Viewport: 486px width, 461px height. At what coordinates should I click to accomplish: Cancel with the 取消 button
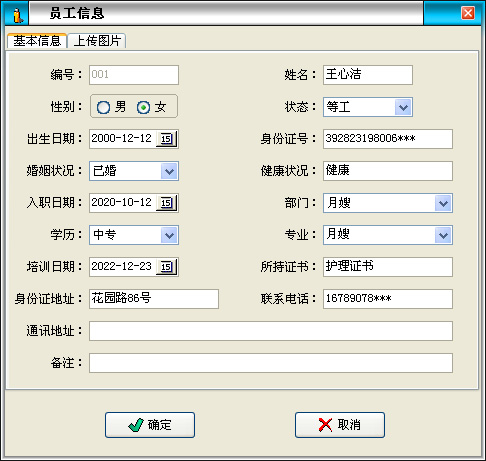[x=340, y=425]
